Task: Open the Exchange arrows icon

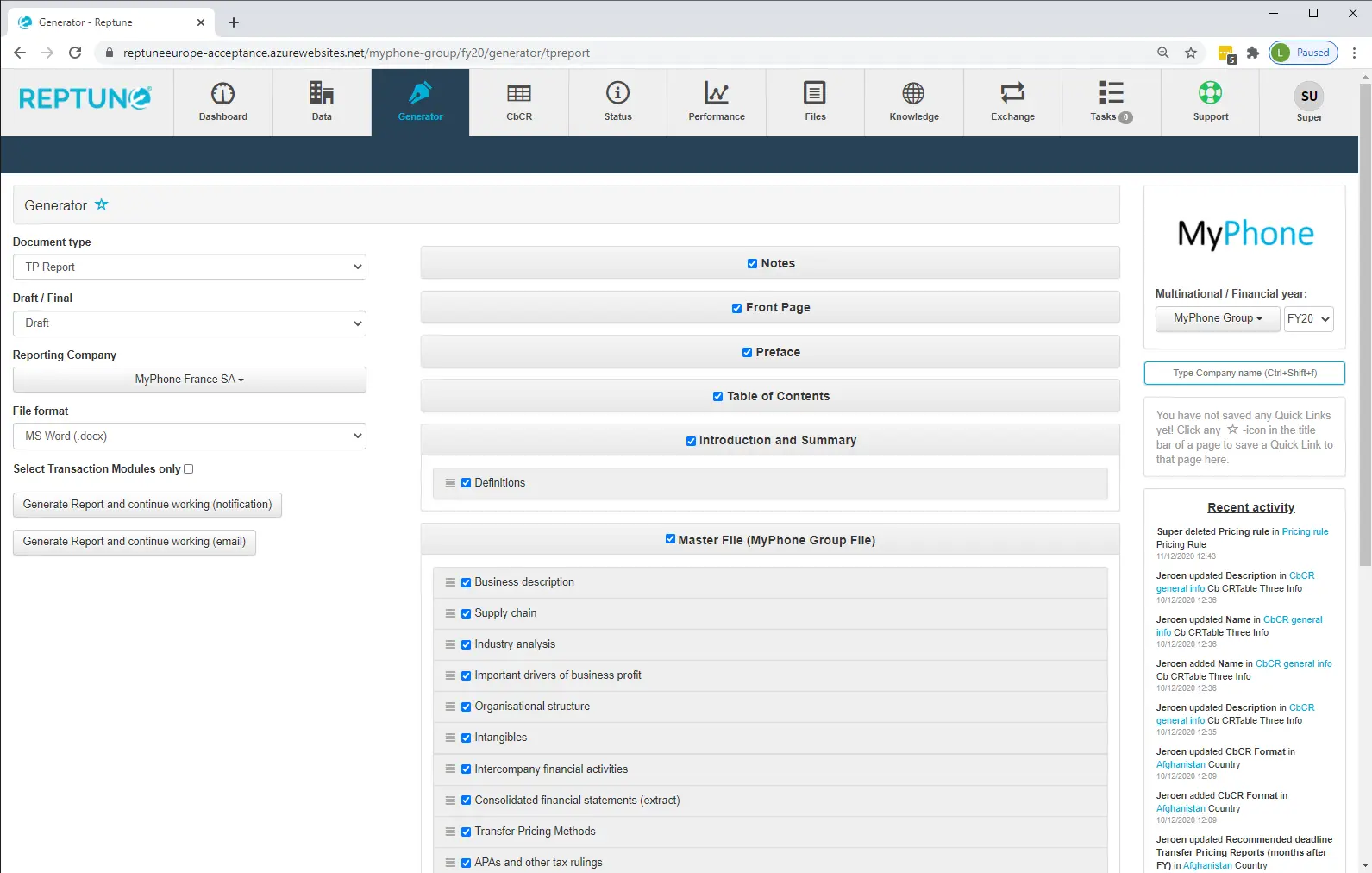Action: (1012, 92)
